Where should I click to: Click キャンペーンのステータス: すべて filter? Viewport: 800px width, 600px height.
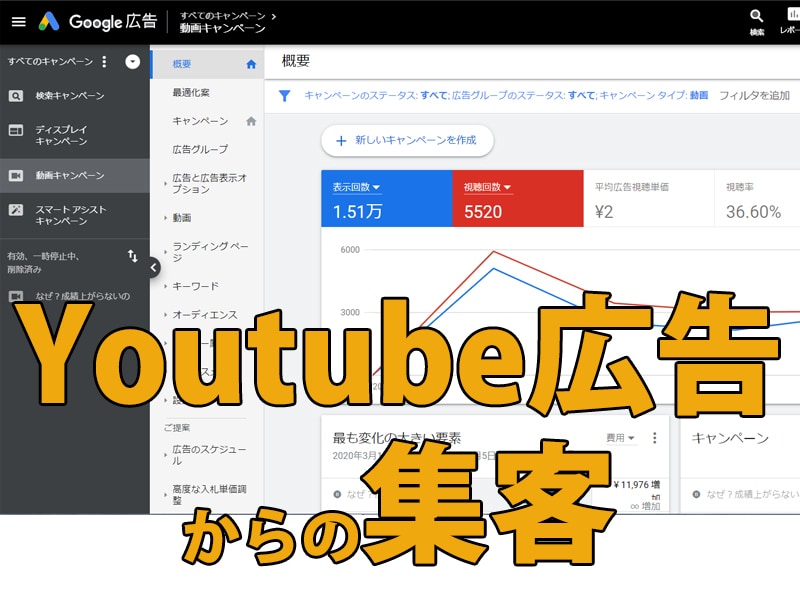click(x=376, y=95)
